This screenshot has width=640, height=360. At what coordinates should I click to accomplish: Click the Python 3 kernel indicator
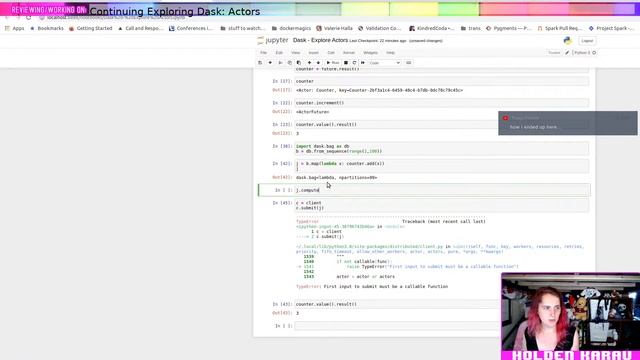(582, 53)
